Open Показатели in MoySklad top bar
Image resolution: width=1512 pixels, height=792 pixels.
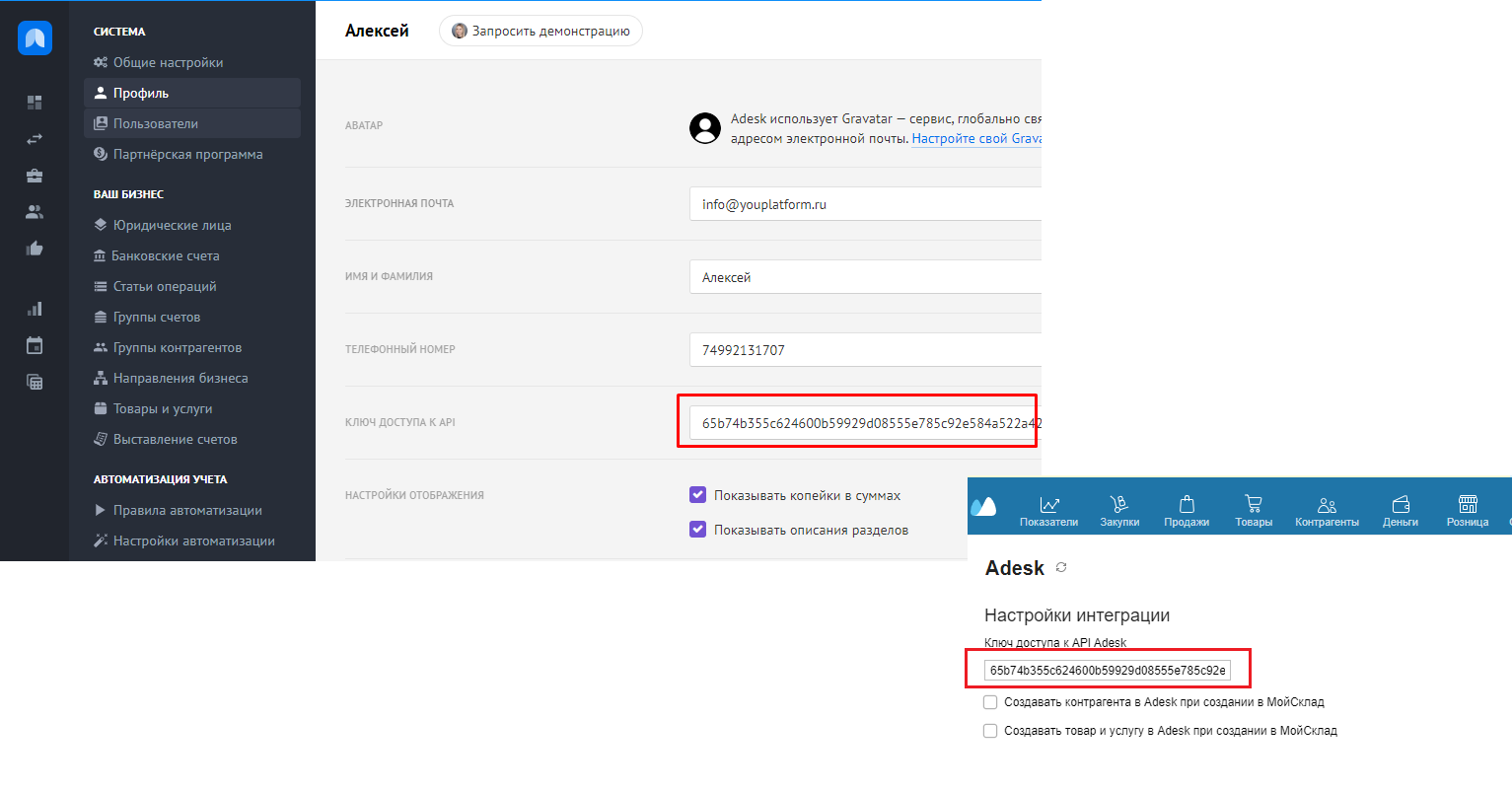click(x=1048, y=511)
